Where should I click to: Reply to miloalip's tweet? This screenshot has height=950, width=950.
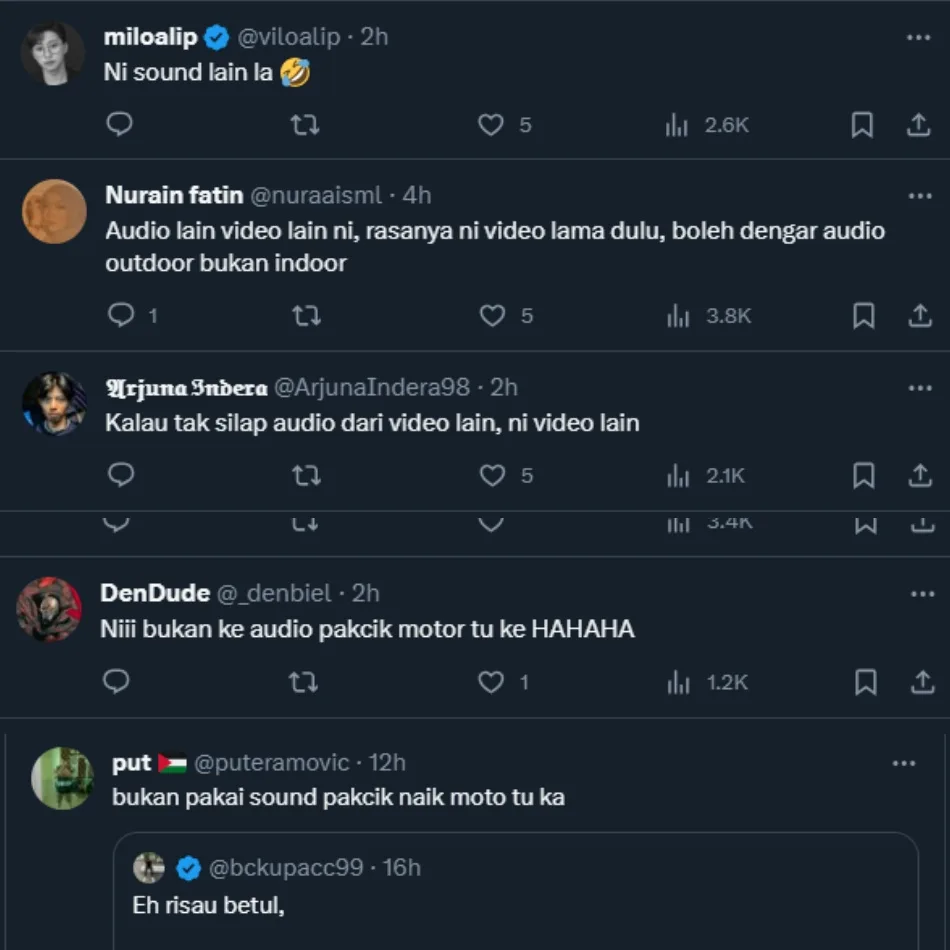coord(119,124)
